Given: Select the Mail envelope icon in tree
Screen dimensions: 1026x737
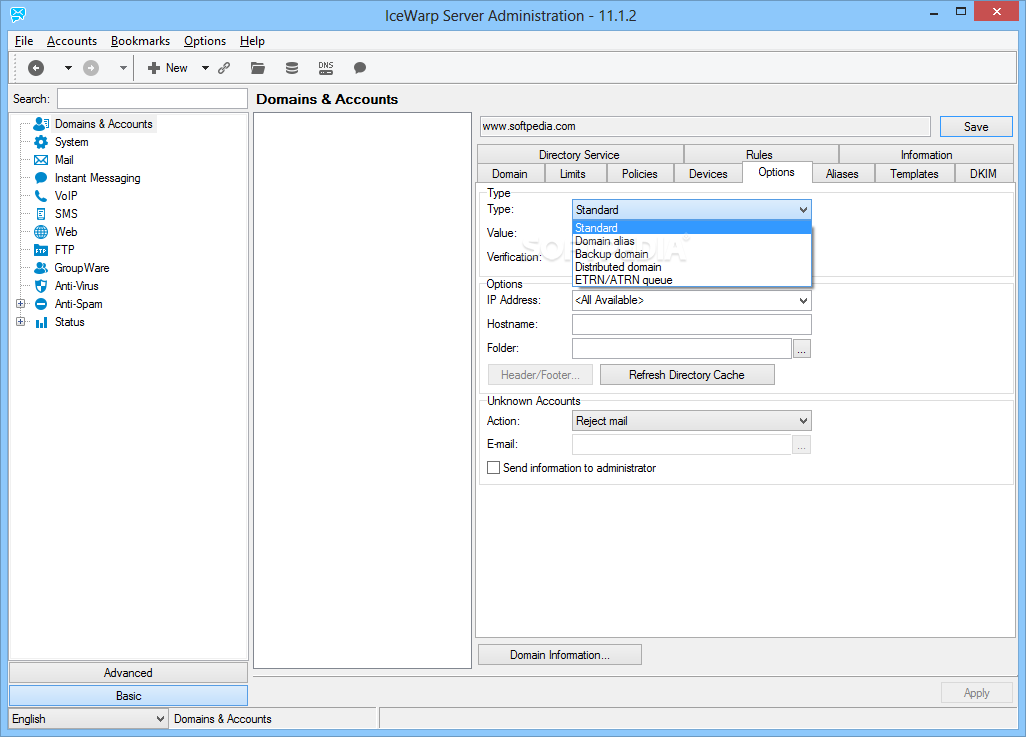Looking at the screenshot, I should pyautogui.click(x=41, y=160).
